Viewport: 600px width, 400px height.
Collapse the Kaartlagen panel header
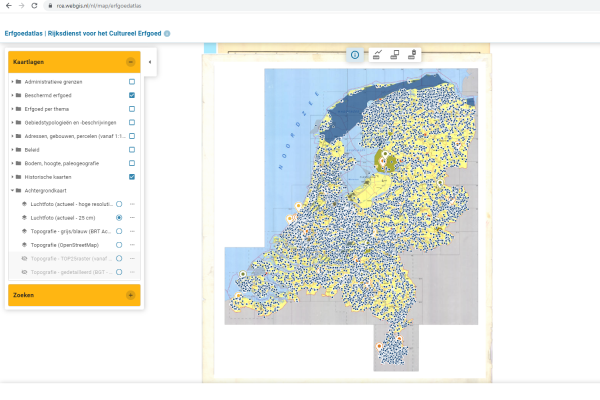pos(130,62)
